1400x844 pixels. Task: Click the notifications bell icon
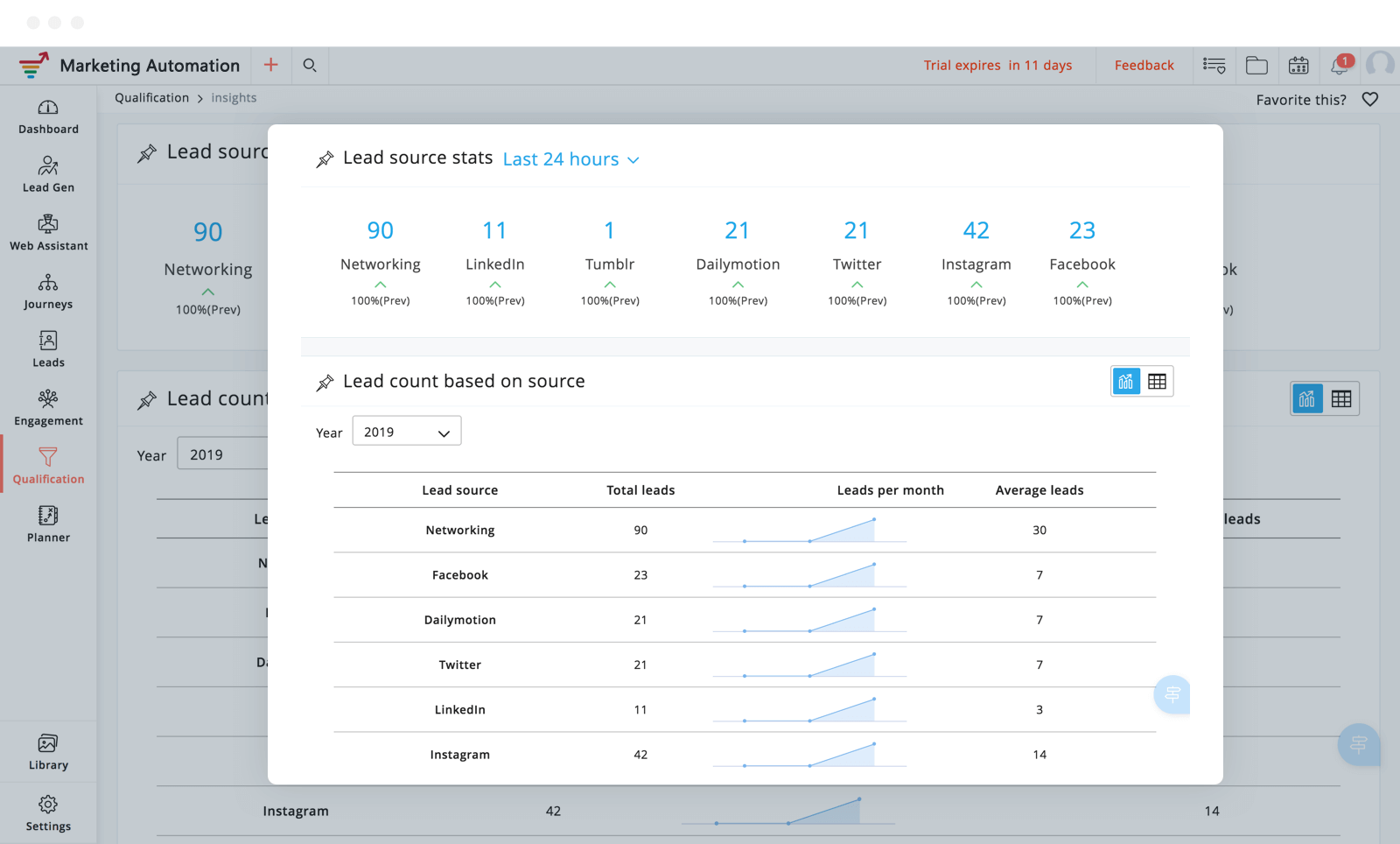[1340, 66]
